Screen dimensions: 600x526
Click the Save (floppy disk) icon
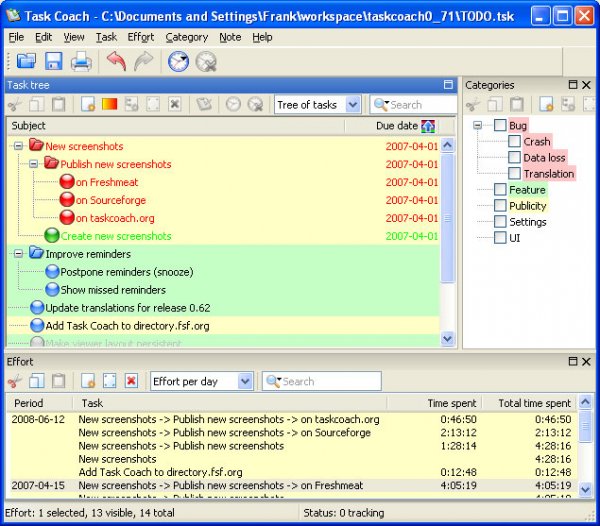coord(53,62)
